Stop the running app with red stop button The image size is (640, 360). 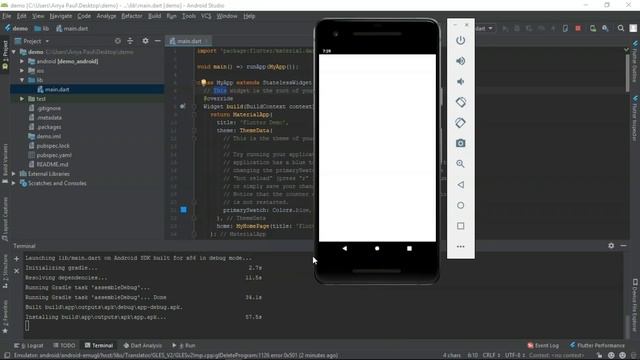(x=578, y=29)
